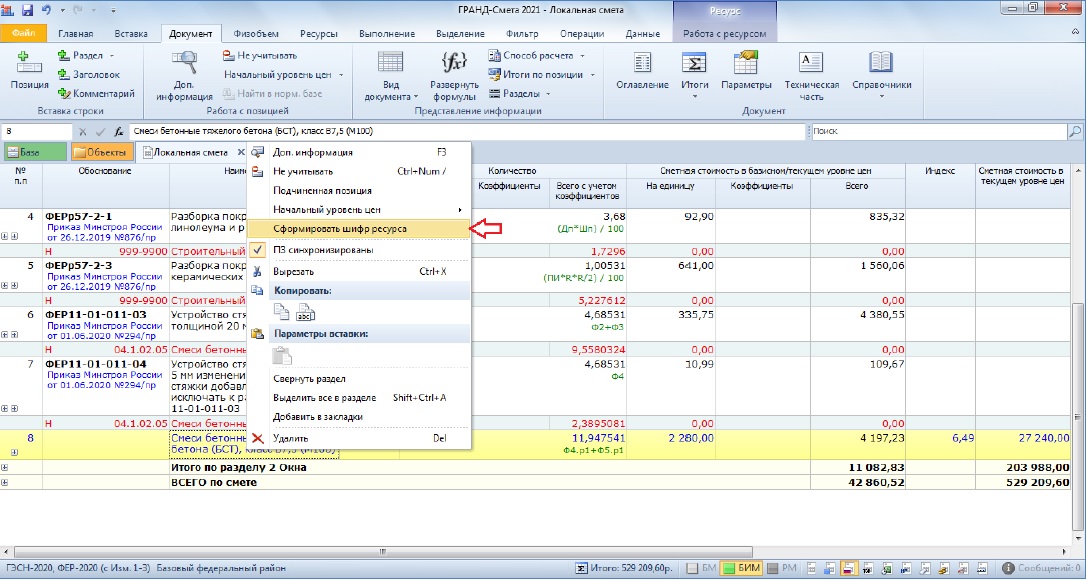Open the Итоги по позиции dropdown
Image resolution: width=1087 pixels, height=580 pixels.
tap(593, 75)
